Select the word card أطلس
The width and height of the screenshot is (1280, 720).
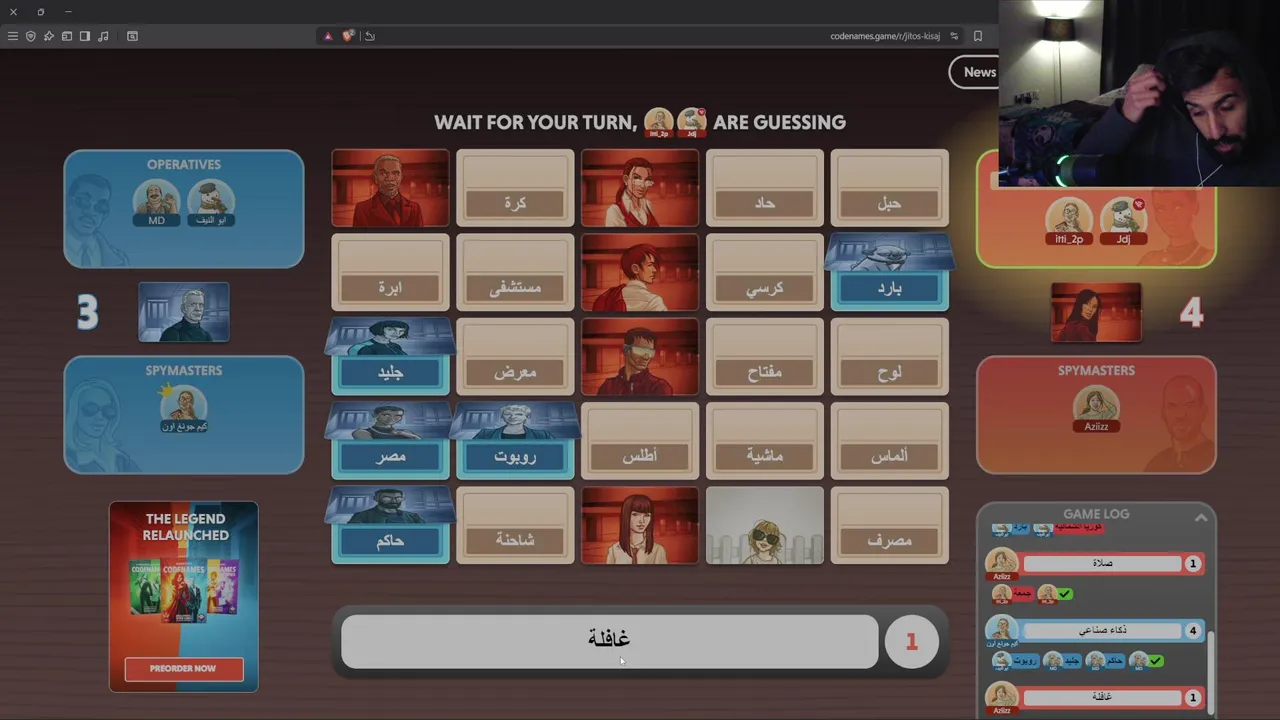(640, 441)
